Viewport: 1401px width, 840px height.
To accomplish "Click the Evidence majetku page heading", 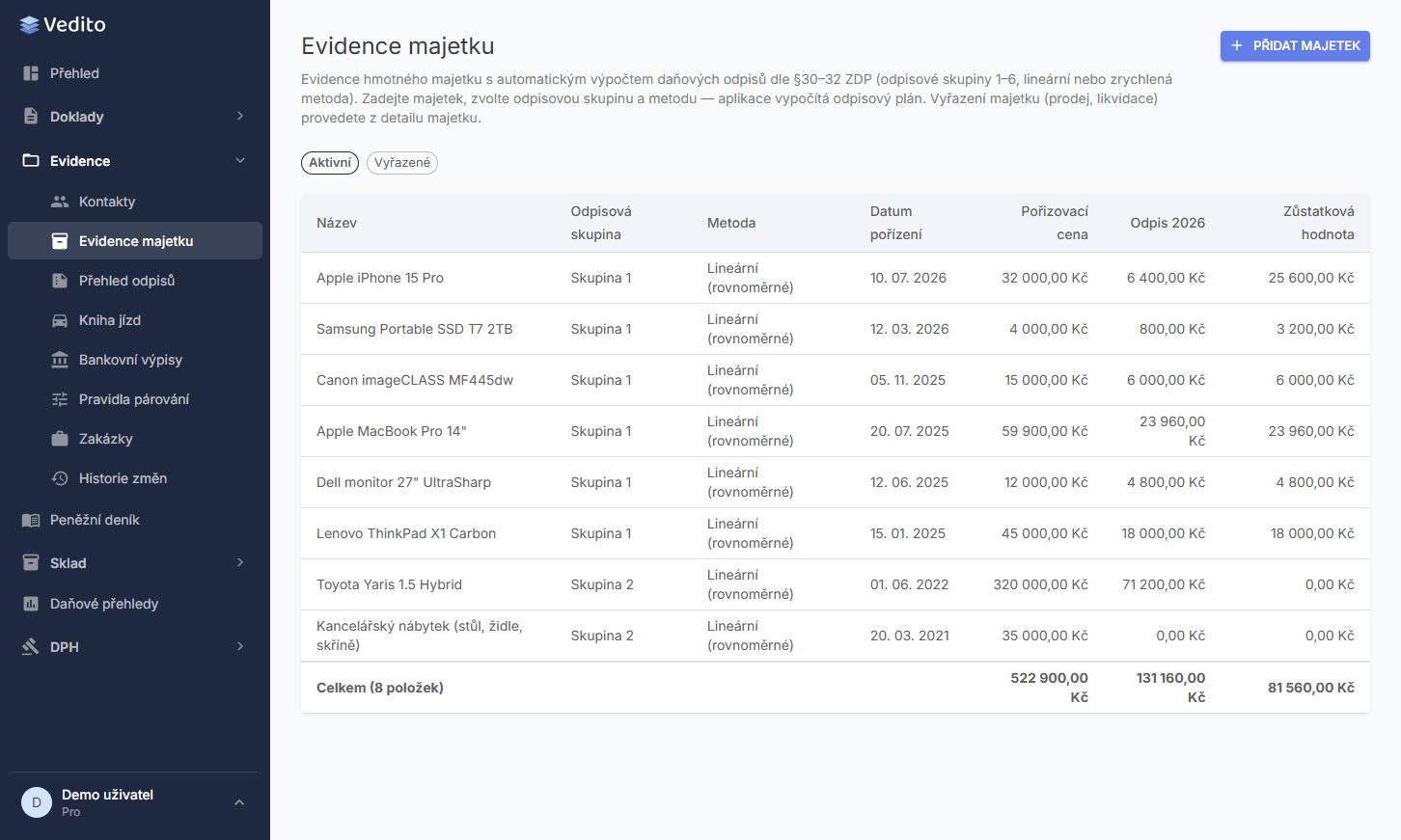I will (x=398, y=46).
